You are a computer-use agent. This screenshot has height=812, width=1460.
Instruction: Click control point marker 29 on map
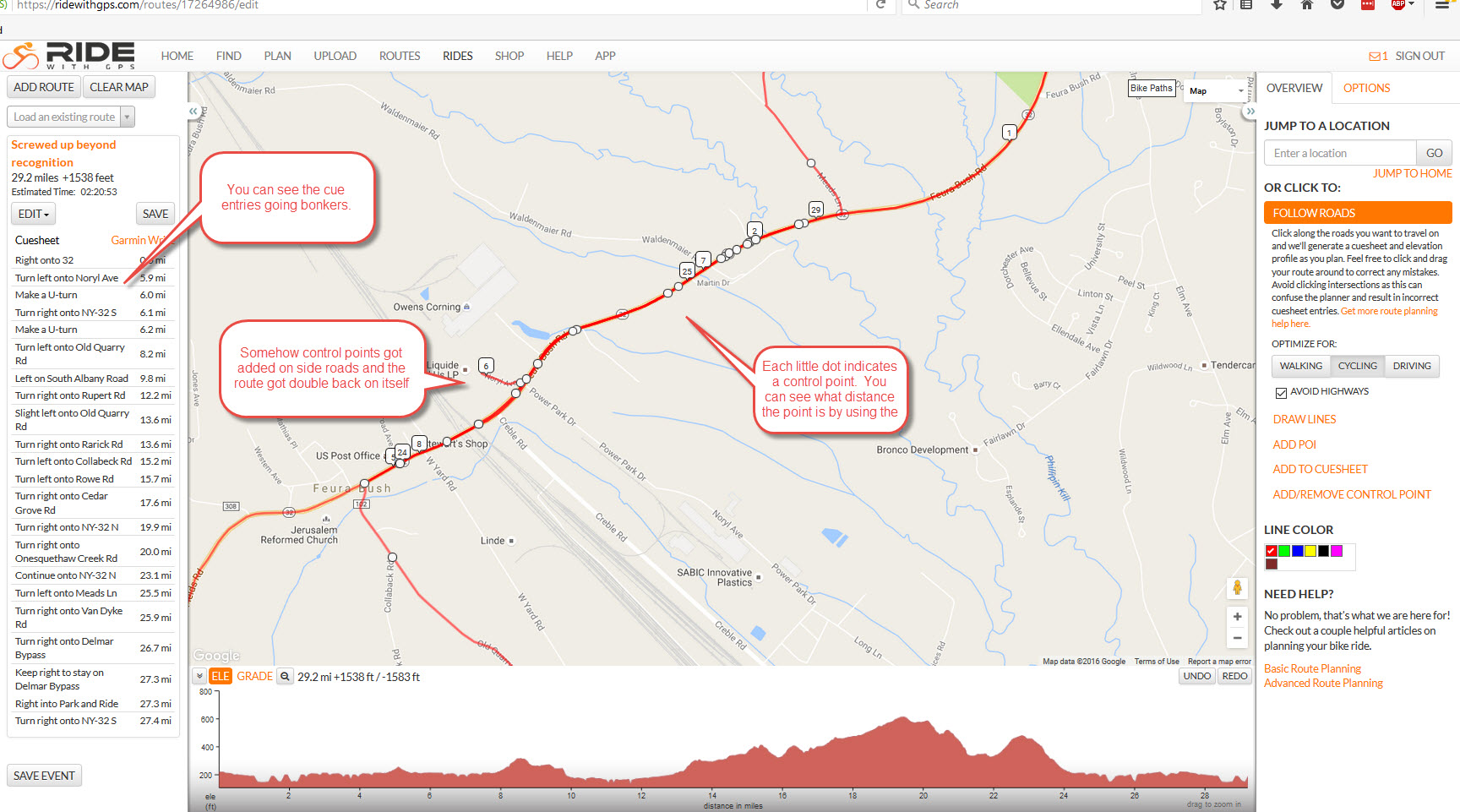815,209
